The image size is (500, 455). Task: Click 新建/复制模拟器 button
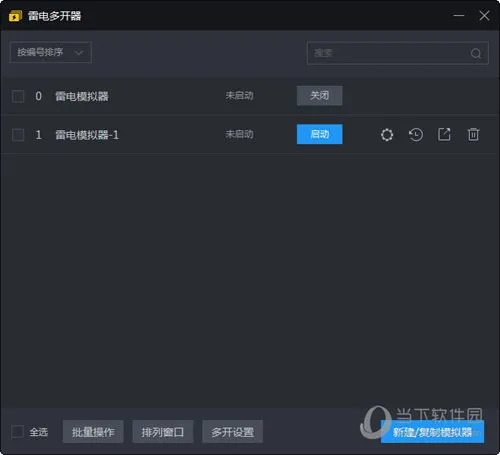pos(432,432)
